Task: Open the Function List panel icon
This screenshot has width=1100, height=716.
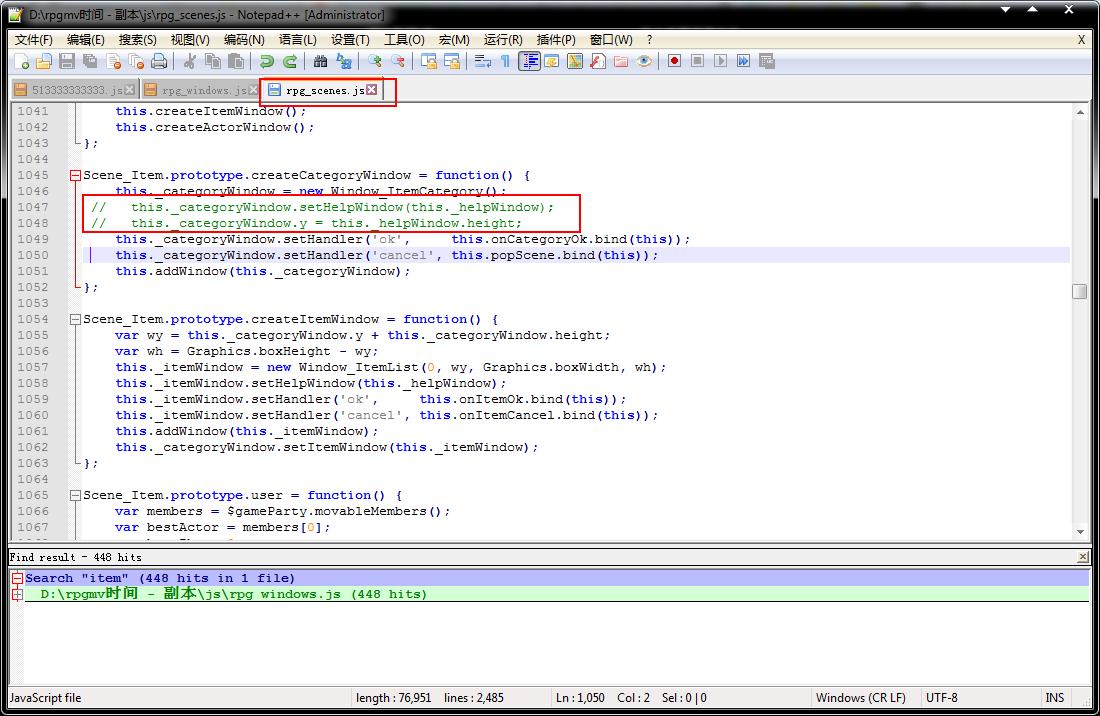Action: pos(598,62)
